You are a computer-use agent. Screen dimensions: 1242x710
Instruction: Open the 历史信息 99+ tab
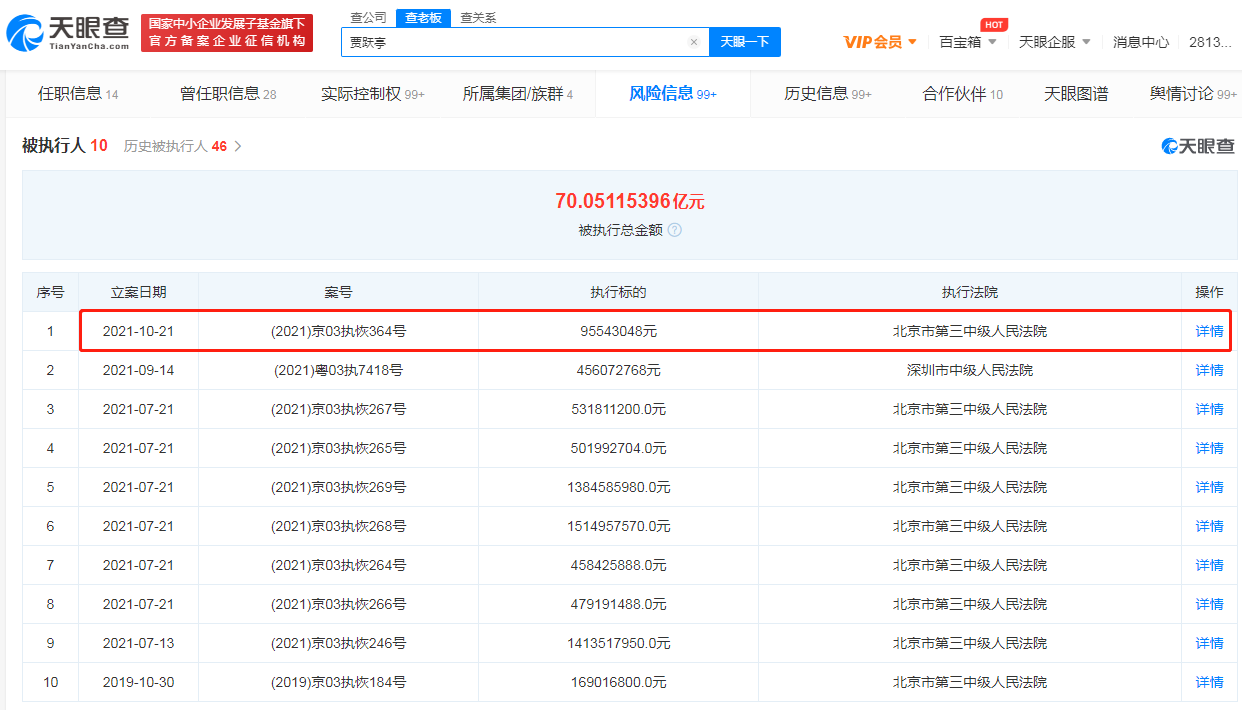point(828,94)
